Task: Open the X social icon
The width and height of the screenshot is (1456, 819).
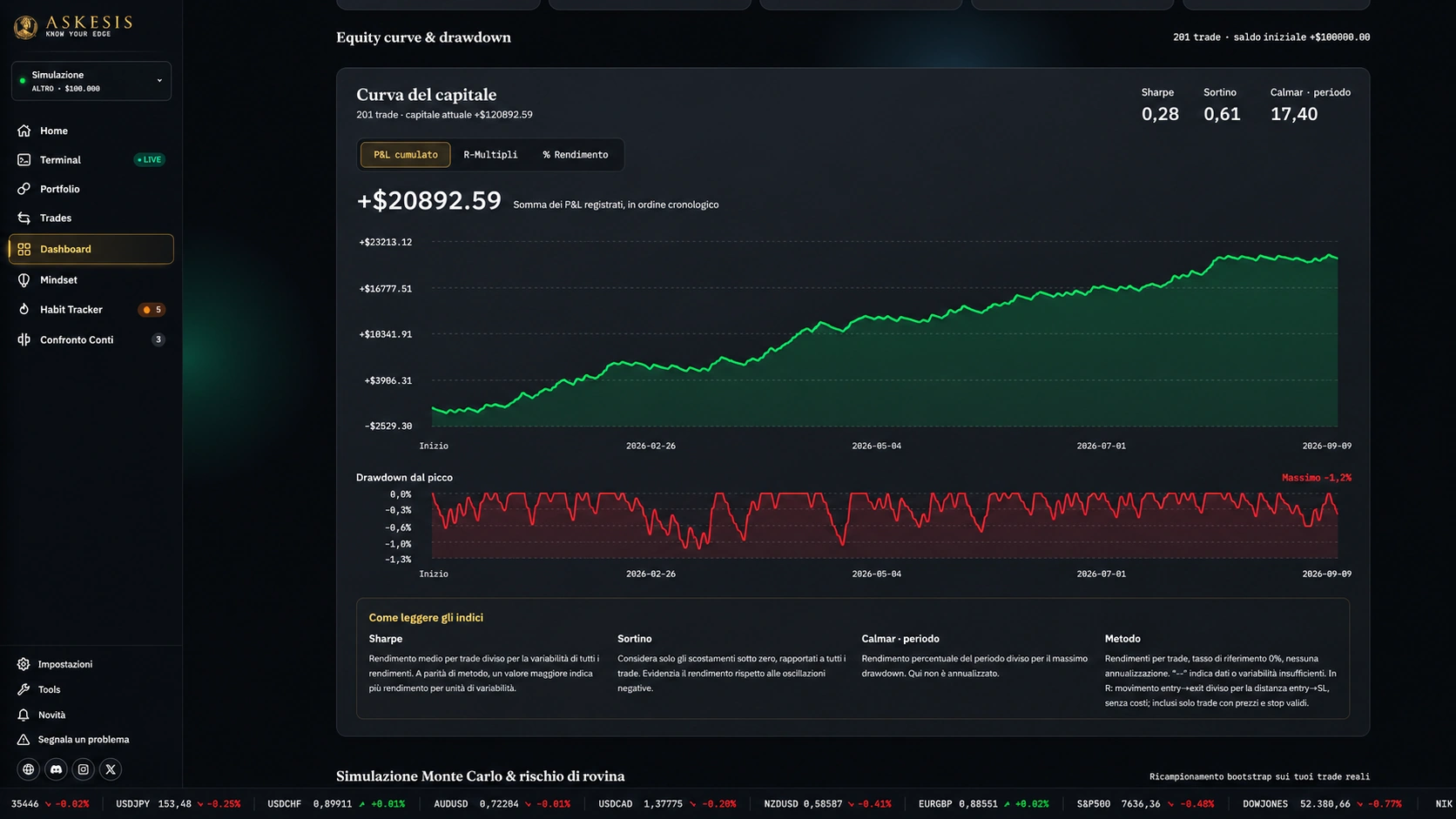Action: 111,769
